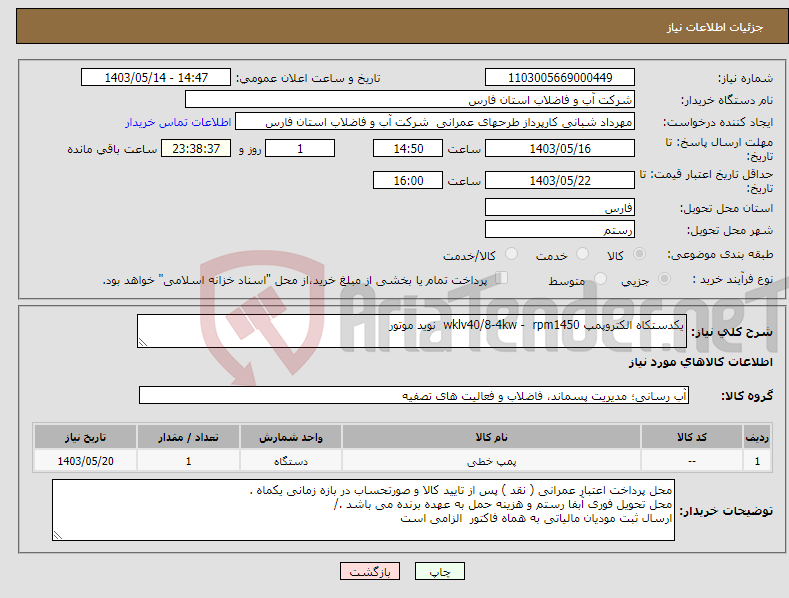Click the واحد شمارش column header
Screen dimensions: 789x598
pyautogui.click(x=291, y=437)
